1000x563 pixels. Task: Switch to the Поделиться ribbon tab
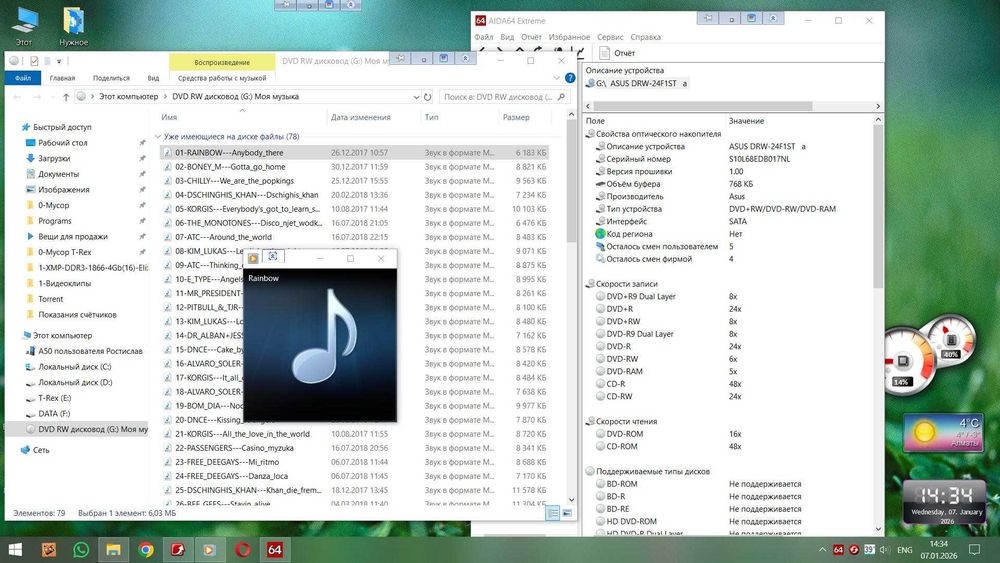click(x=111, y=78)
